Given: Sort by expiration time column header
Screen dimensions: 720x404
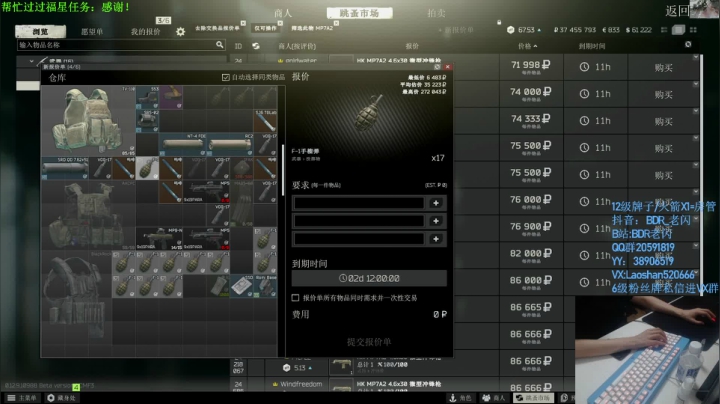Looking at the screenshot, I should (592, 46).
